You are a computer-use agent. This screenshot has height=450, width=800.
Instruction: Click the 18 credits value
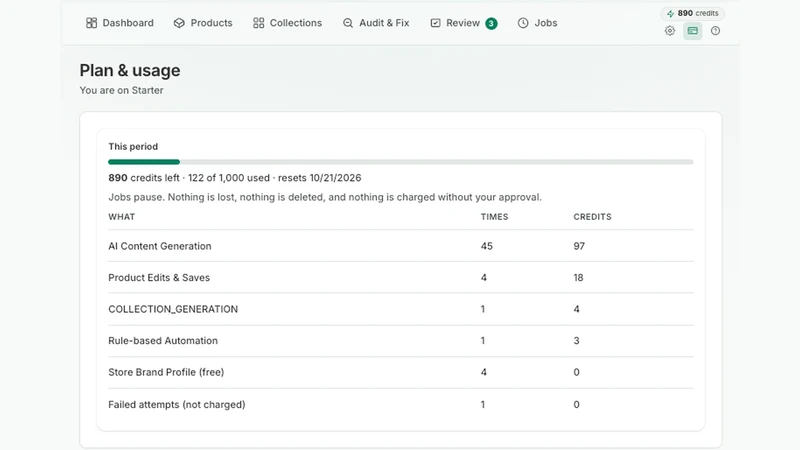[578, 278]
